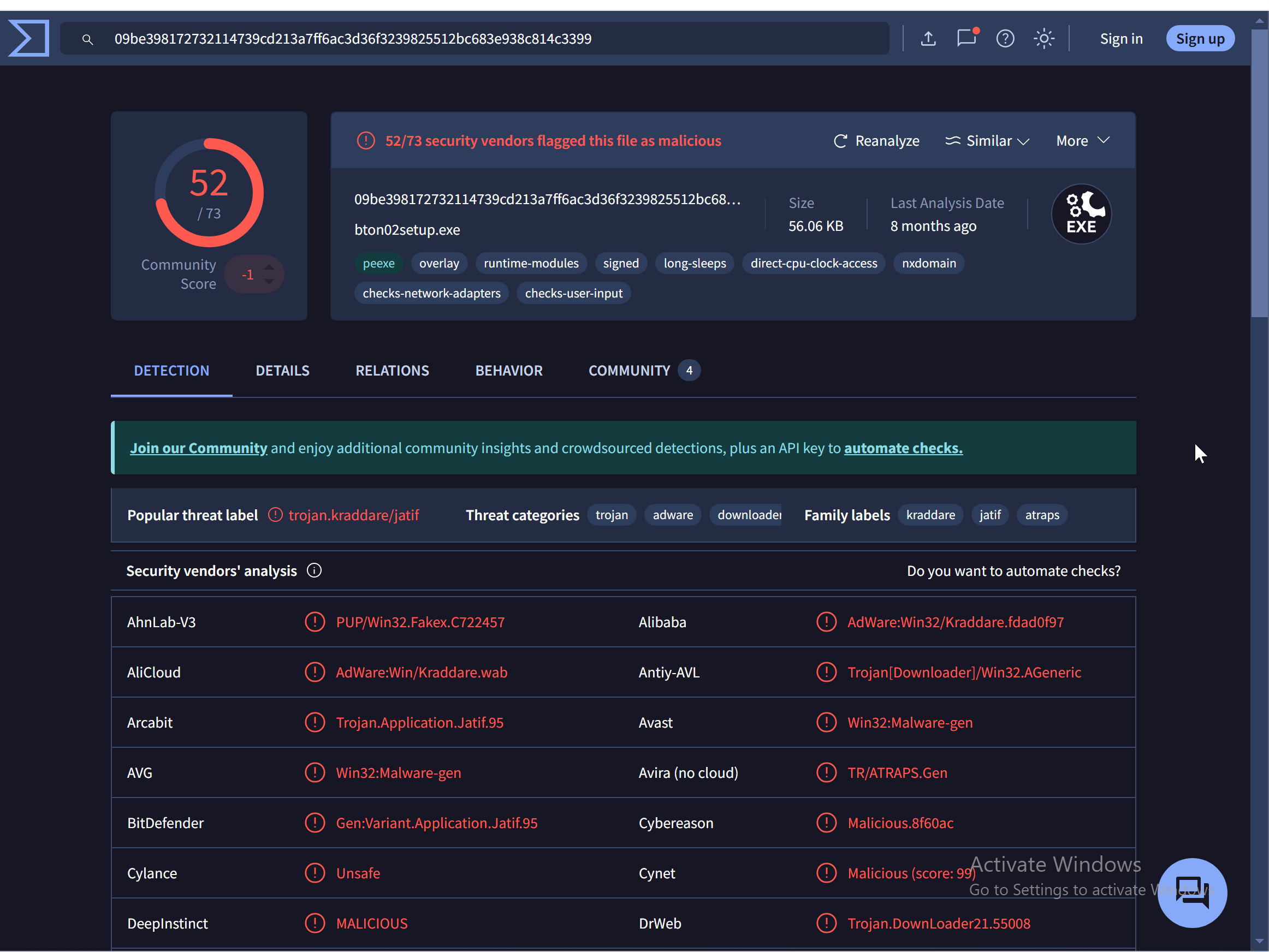The width and height of the screenshot is (1269, 952).
Task: Open the Relations tab
Action: 393,371
